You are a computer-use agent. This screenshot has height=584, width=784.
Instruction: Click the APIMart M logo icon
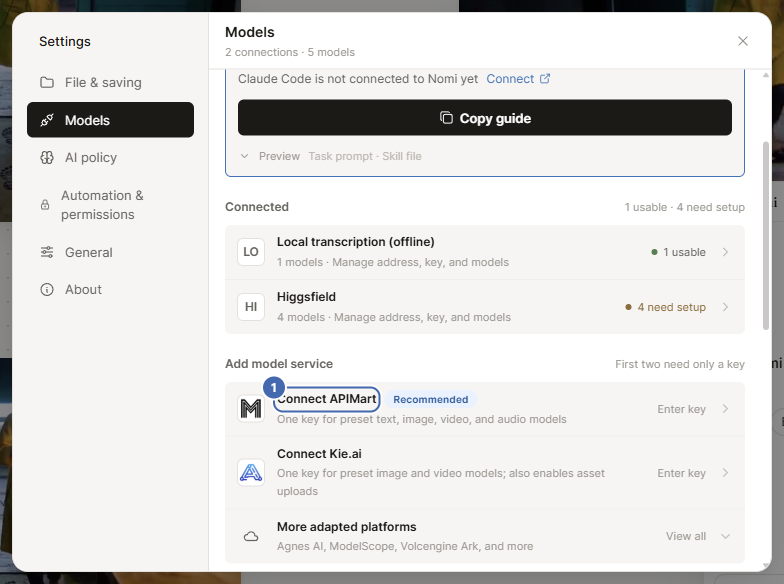pyautogui.click(x=251, y=409)
